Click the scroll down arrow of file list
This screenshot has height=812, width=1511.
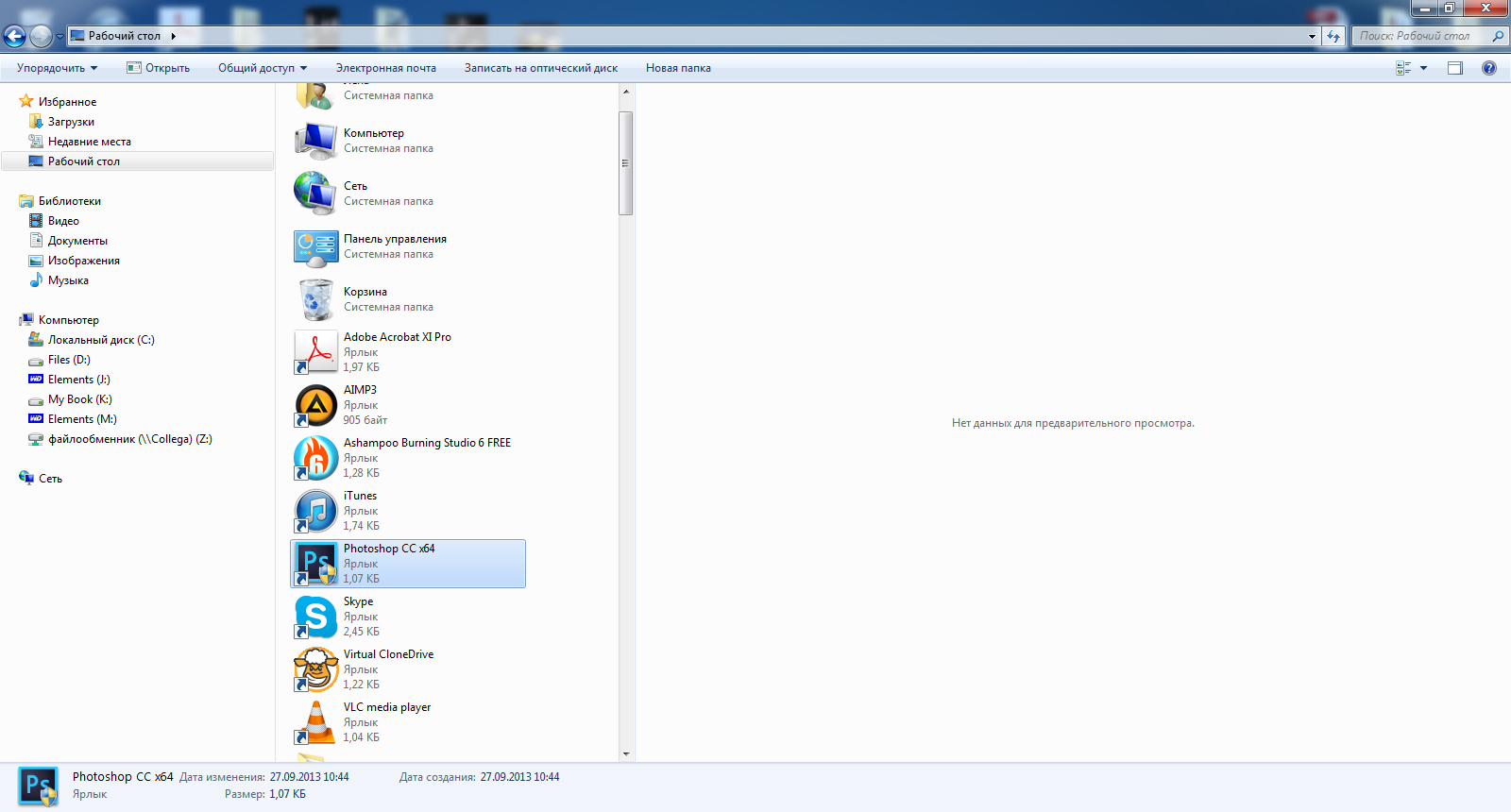coord(625,754)
